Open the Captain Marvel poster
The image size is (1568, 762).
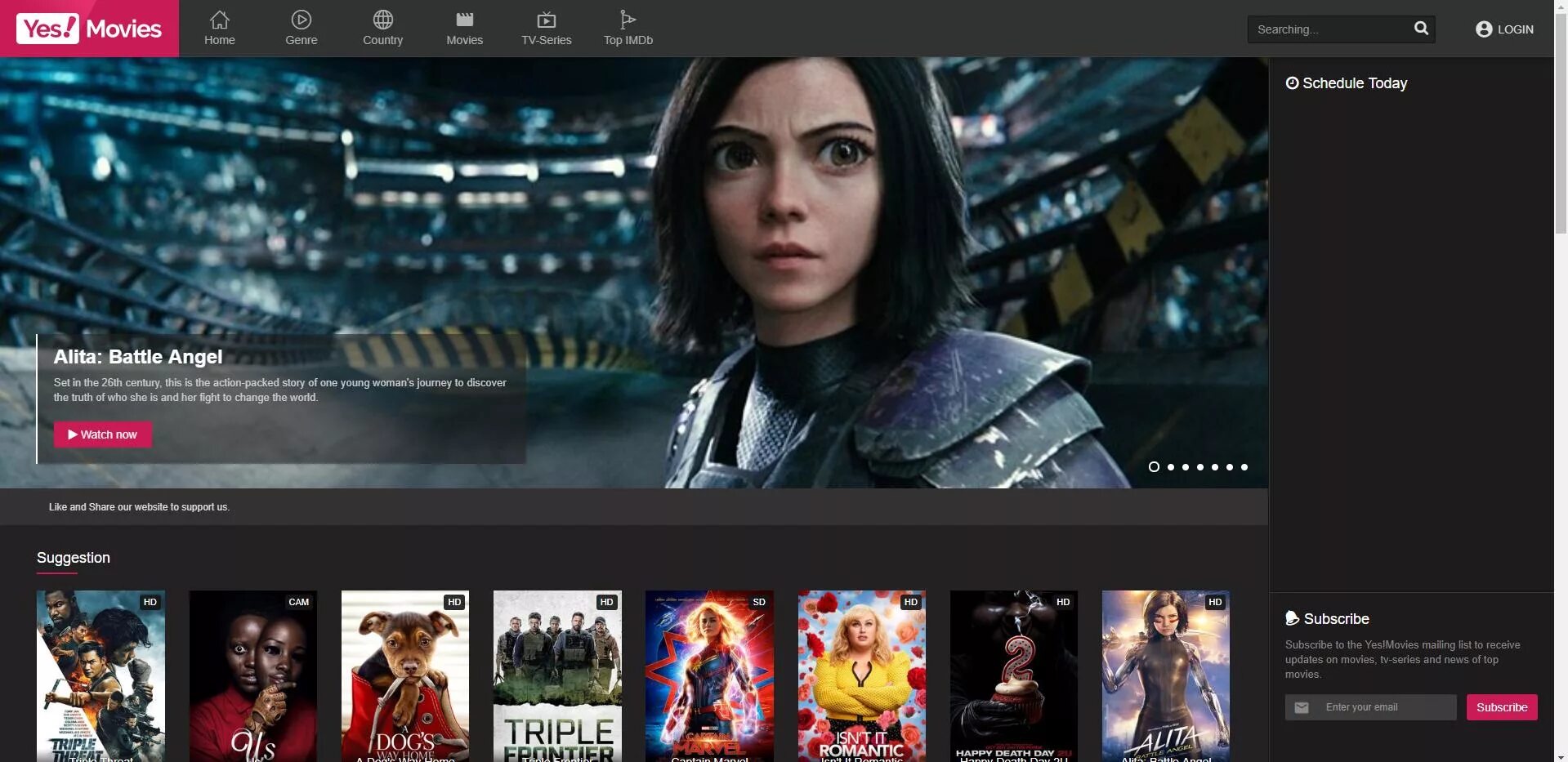709,676
